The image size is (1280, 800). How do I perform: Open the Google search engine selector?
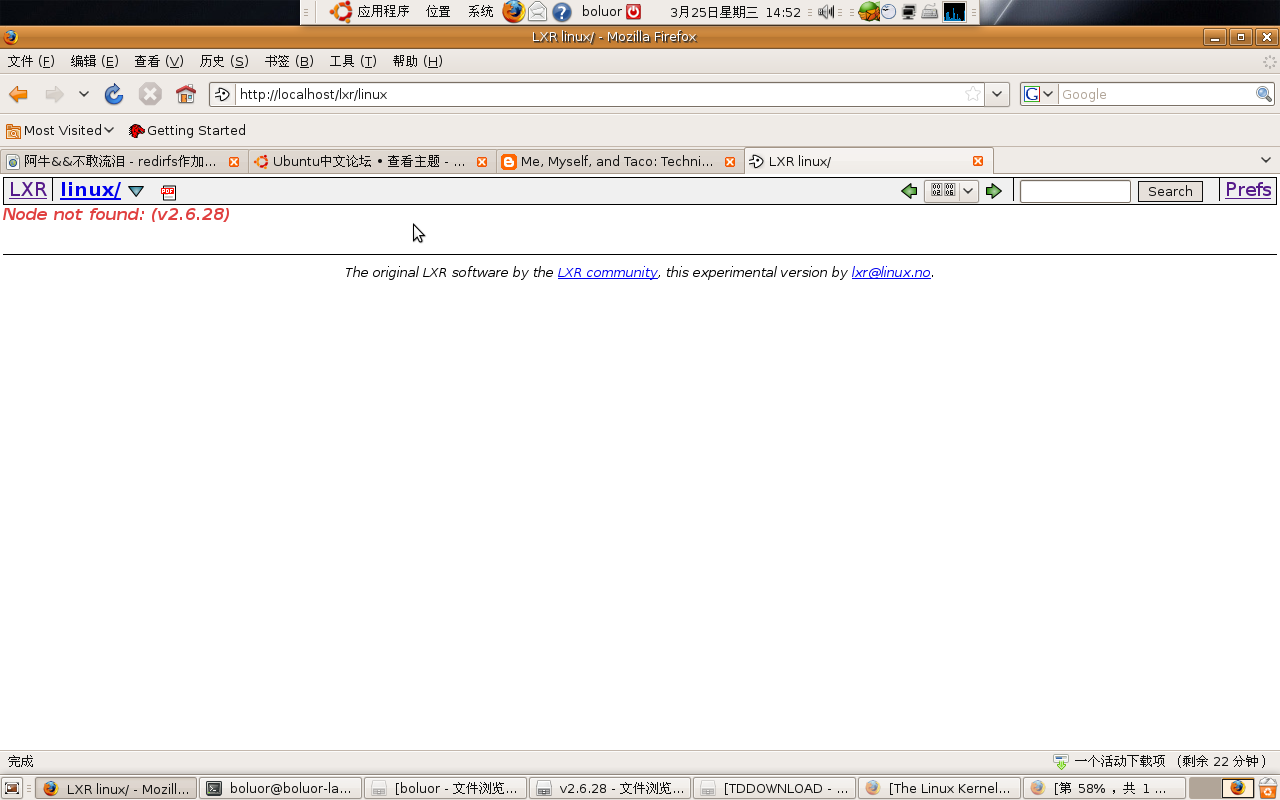1039,94
